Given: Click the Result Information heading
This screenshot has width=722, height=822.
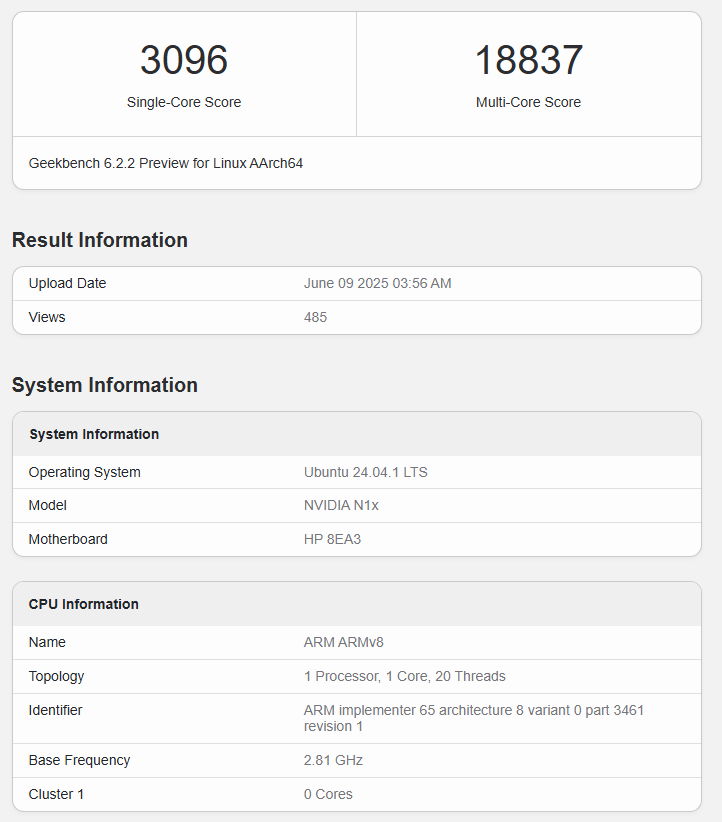Looking at the screenshot, I should tap(100, 240).
